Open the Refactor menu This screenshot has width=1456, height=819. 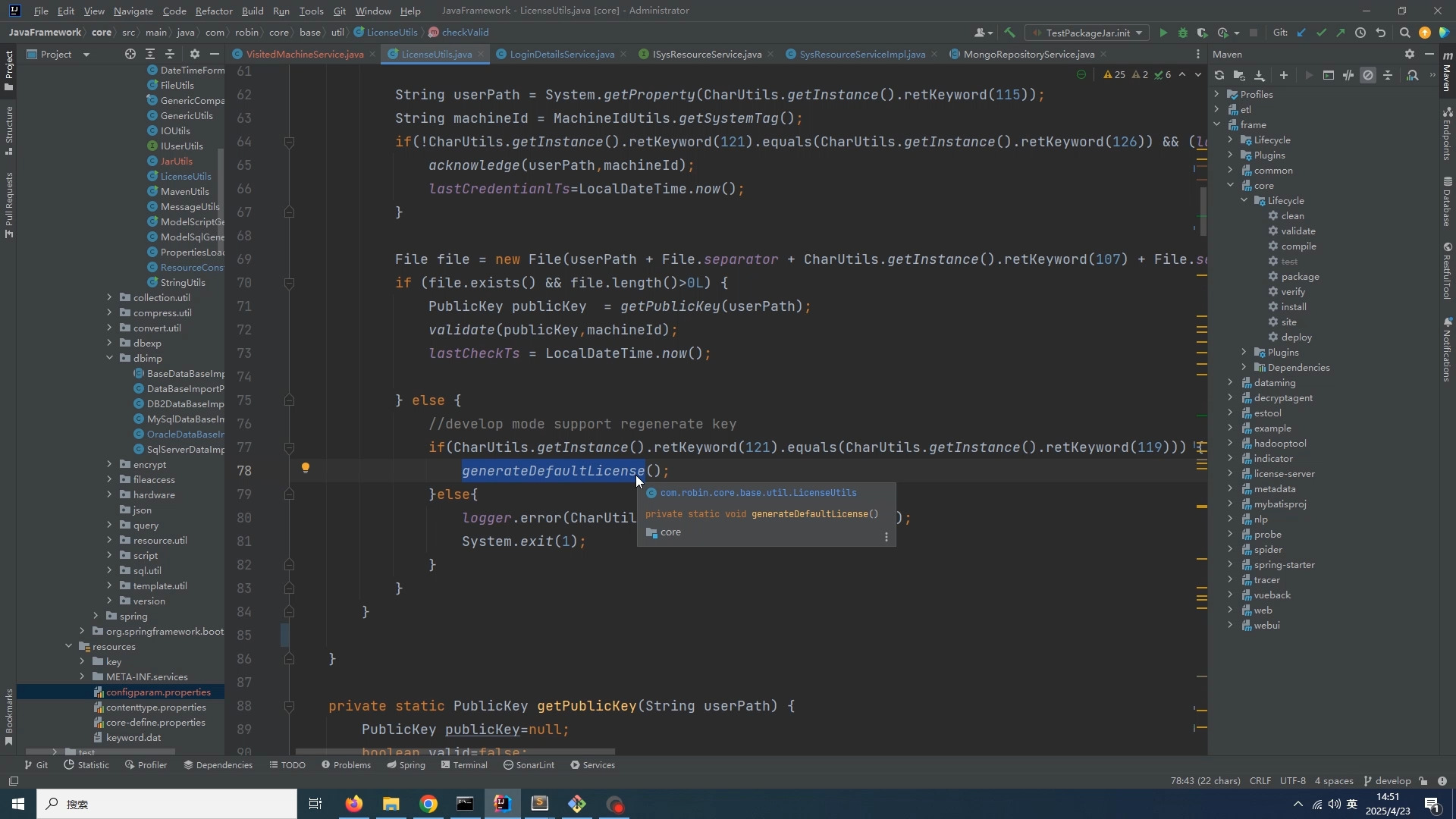(x=214, y=11)
